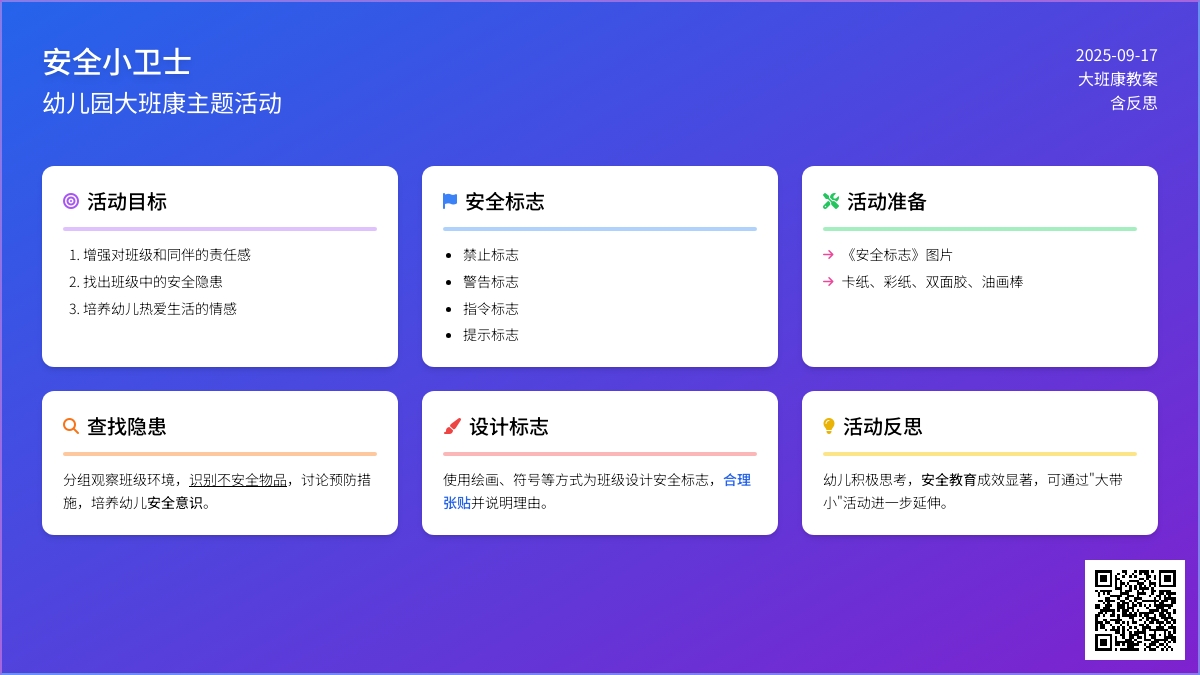
Task: Select the 警告标志 bullet item
Action: (x=491, y=282)
